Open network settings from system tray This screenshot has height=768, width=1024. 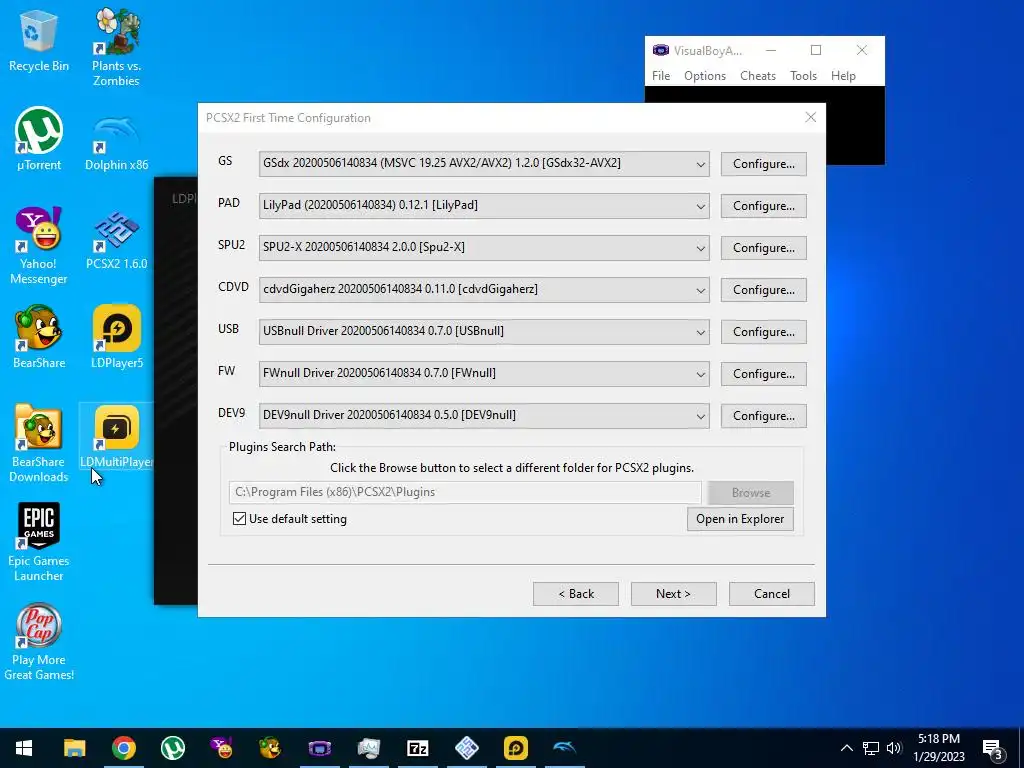tap(871, 748)
